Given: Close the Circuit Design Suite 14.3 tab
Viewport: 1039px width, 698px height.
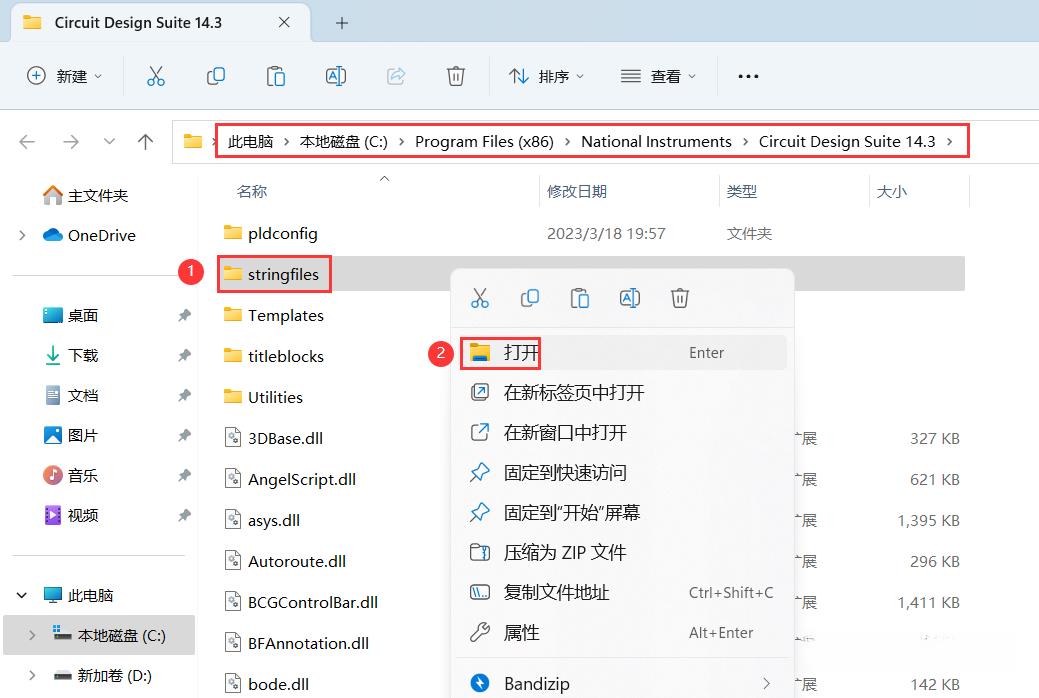Looking at the screenshot, I should [284, 23].
